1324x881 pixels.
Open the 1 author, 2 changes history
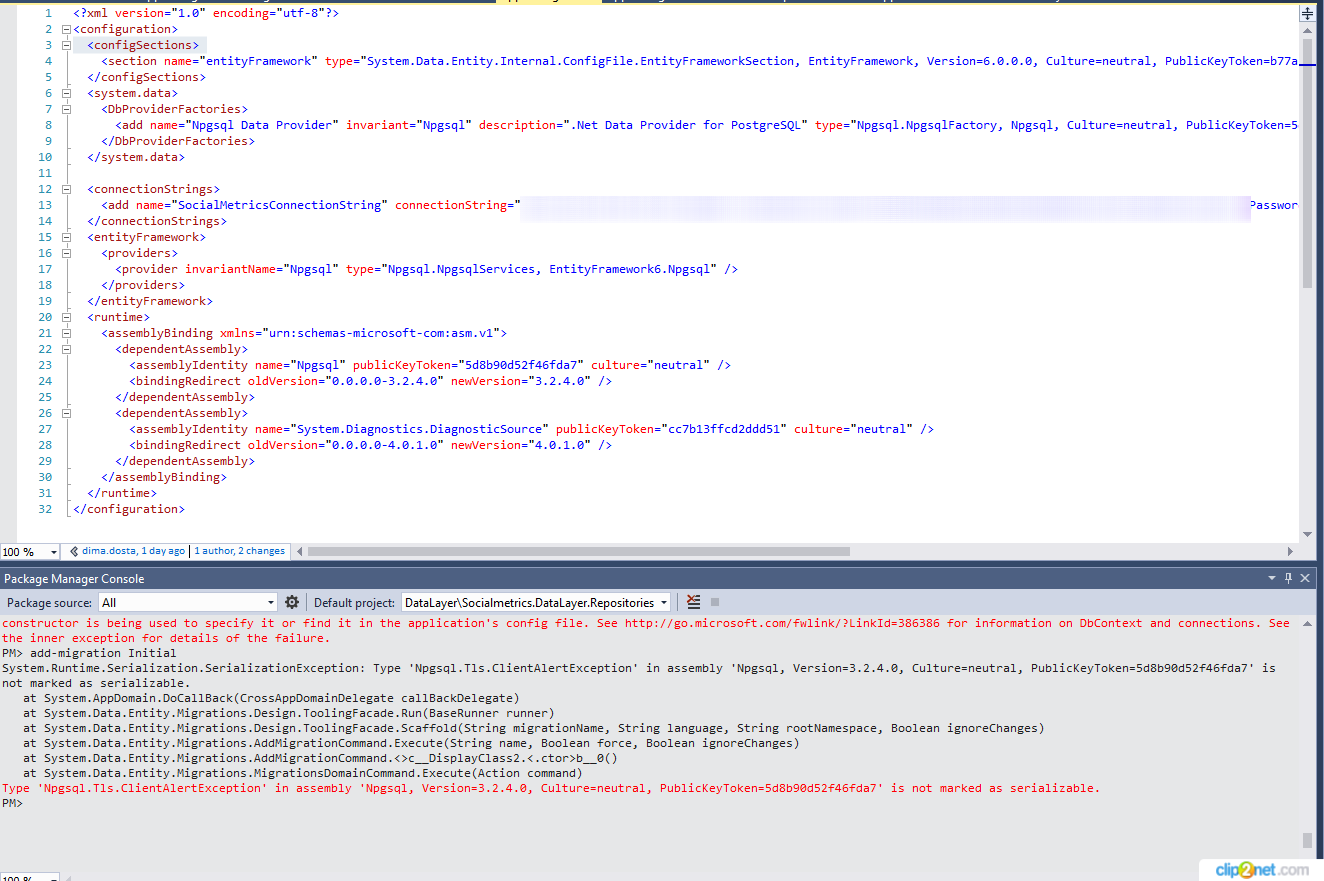tap(240, 551)
